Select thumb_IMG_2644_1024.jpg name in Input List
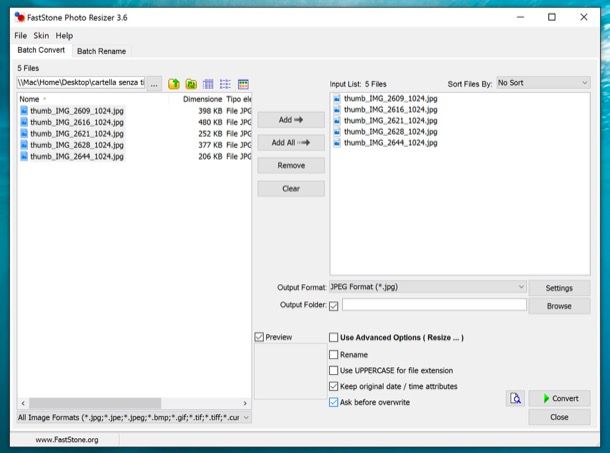Screen dimensions: 610x453 [391, 143]
